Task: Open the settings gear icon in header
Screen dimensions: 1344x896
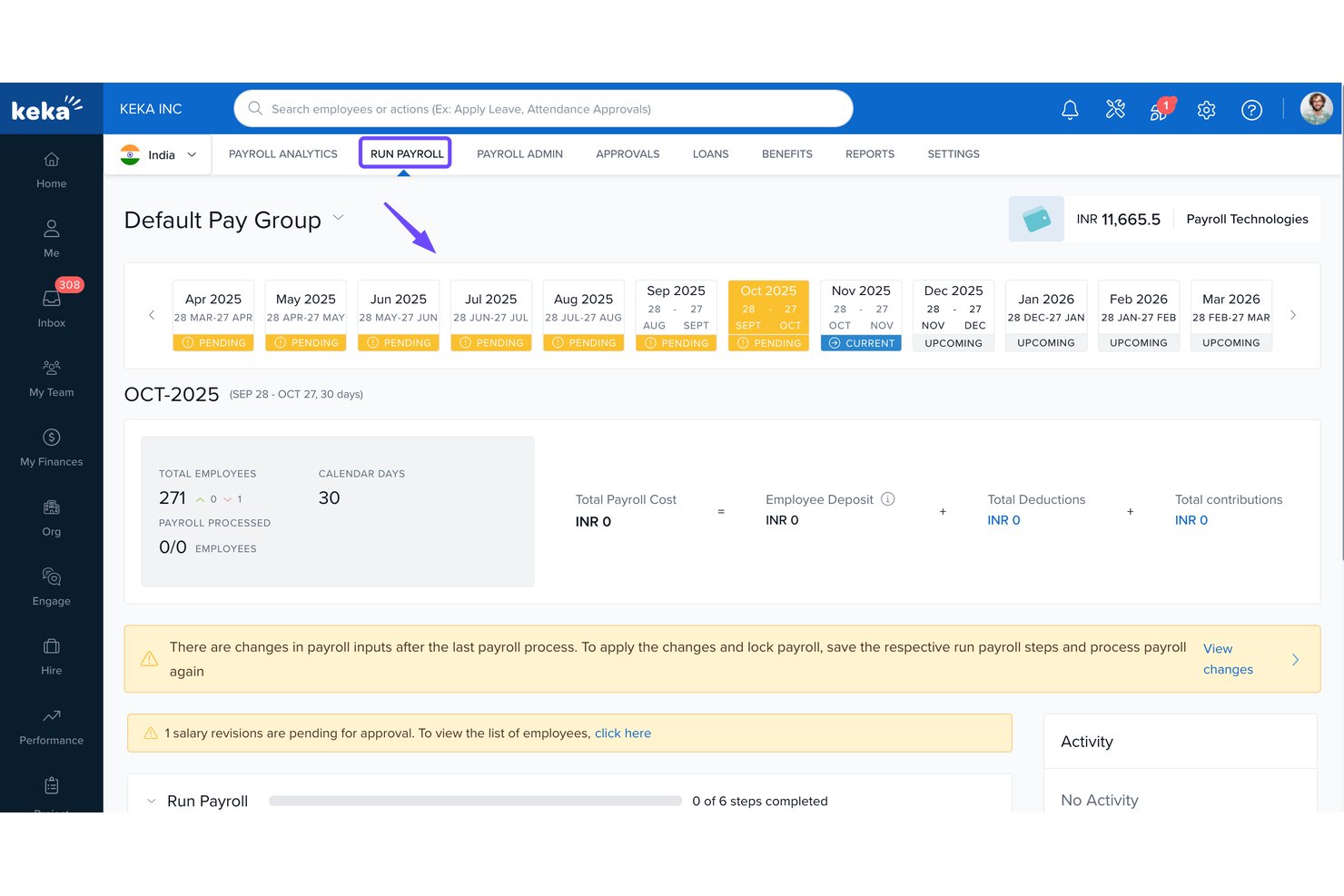Action: [1206, 110]
